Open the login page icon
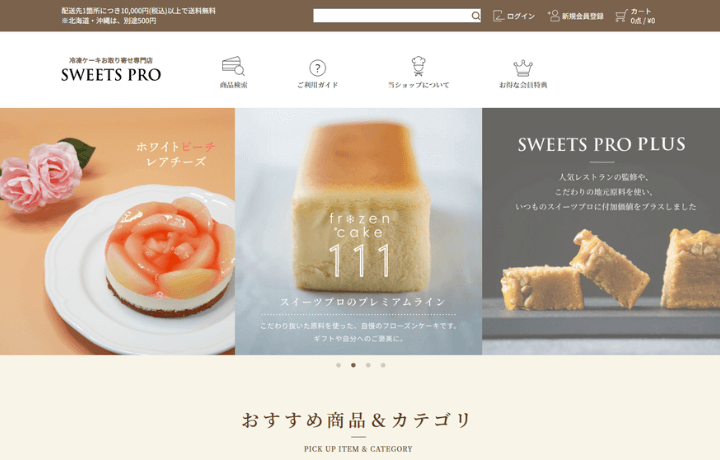This screenshot has width=720, height=460. point(499,16)
